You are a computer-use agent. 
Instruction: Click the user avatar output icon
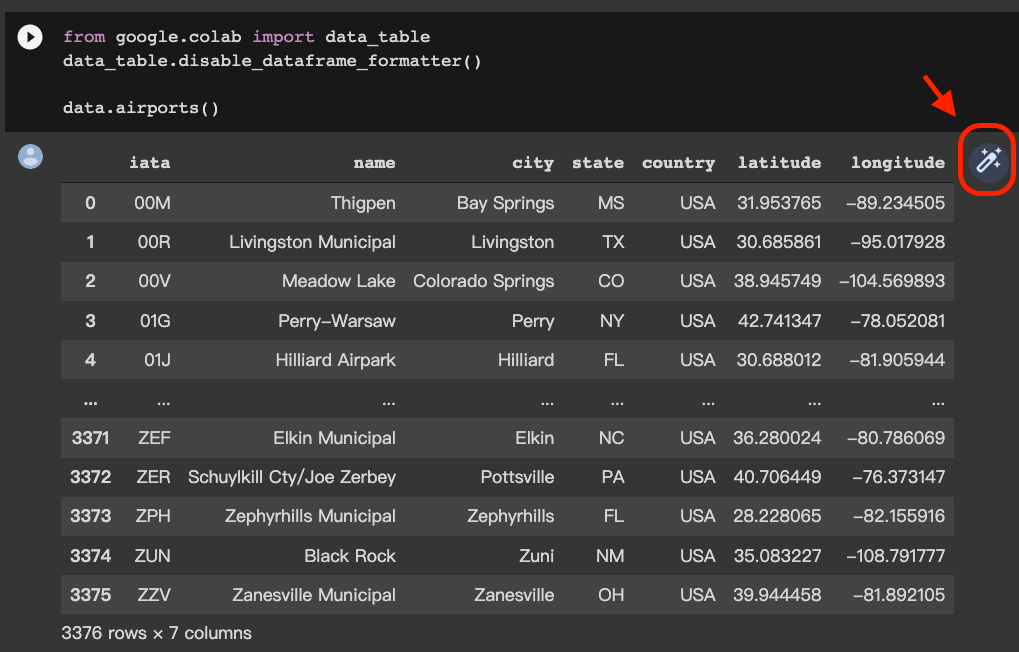coord(31,156)
